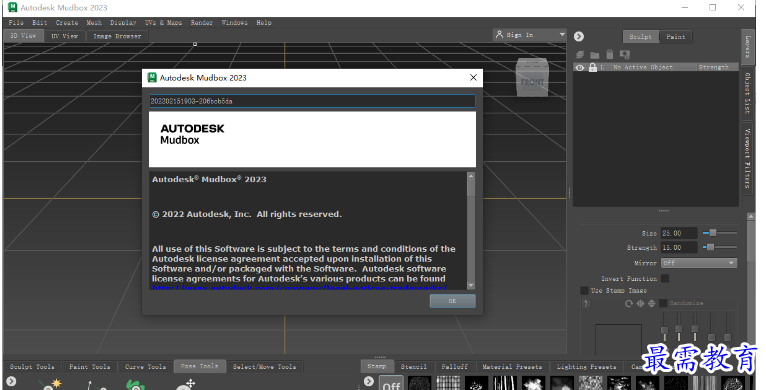Switch to the UV View tab
Viewport: 766px width, 390px height.
pyautogui.click(x=64, y=36)
